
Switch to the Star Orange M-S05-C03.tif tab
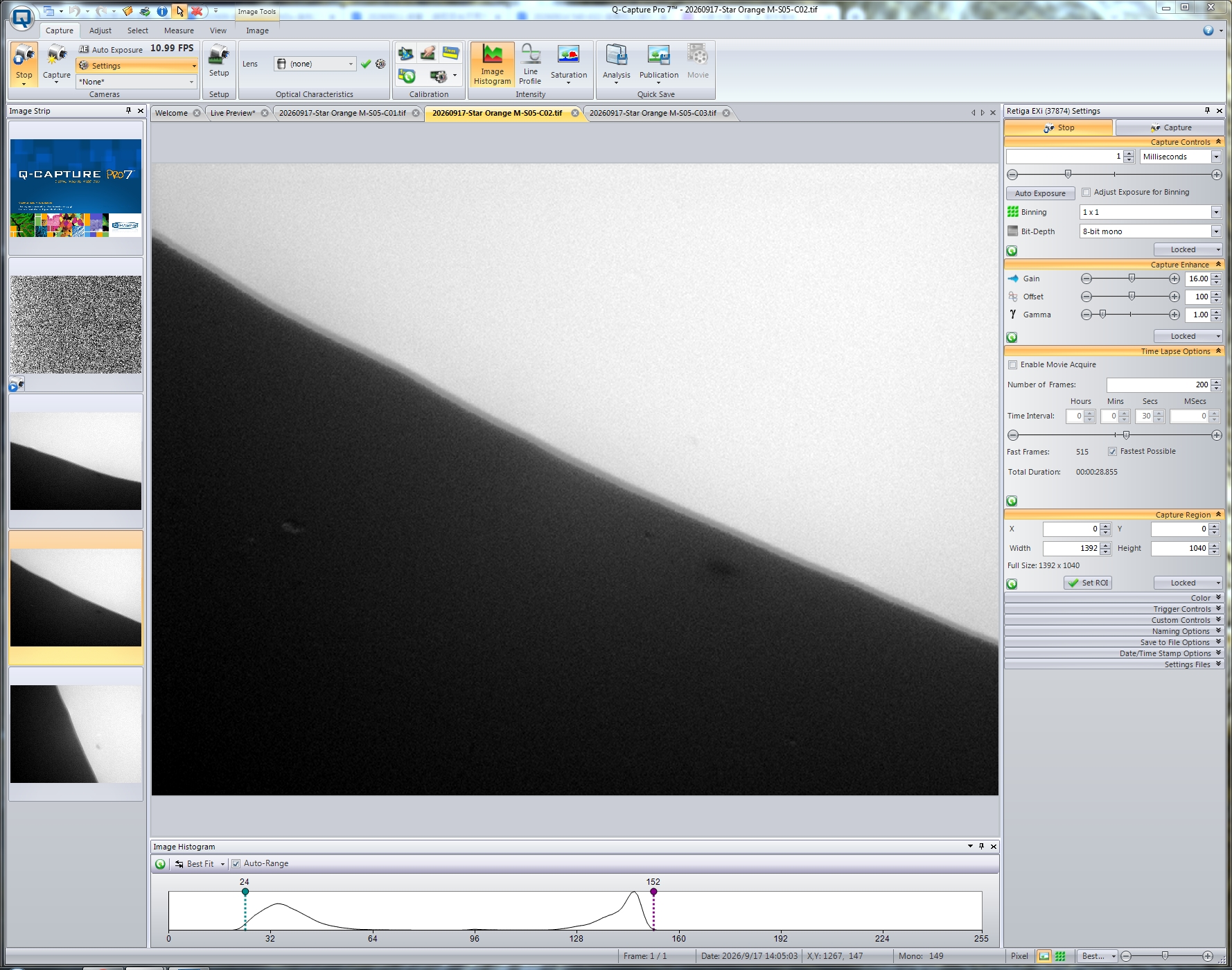coord(653,113)
